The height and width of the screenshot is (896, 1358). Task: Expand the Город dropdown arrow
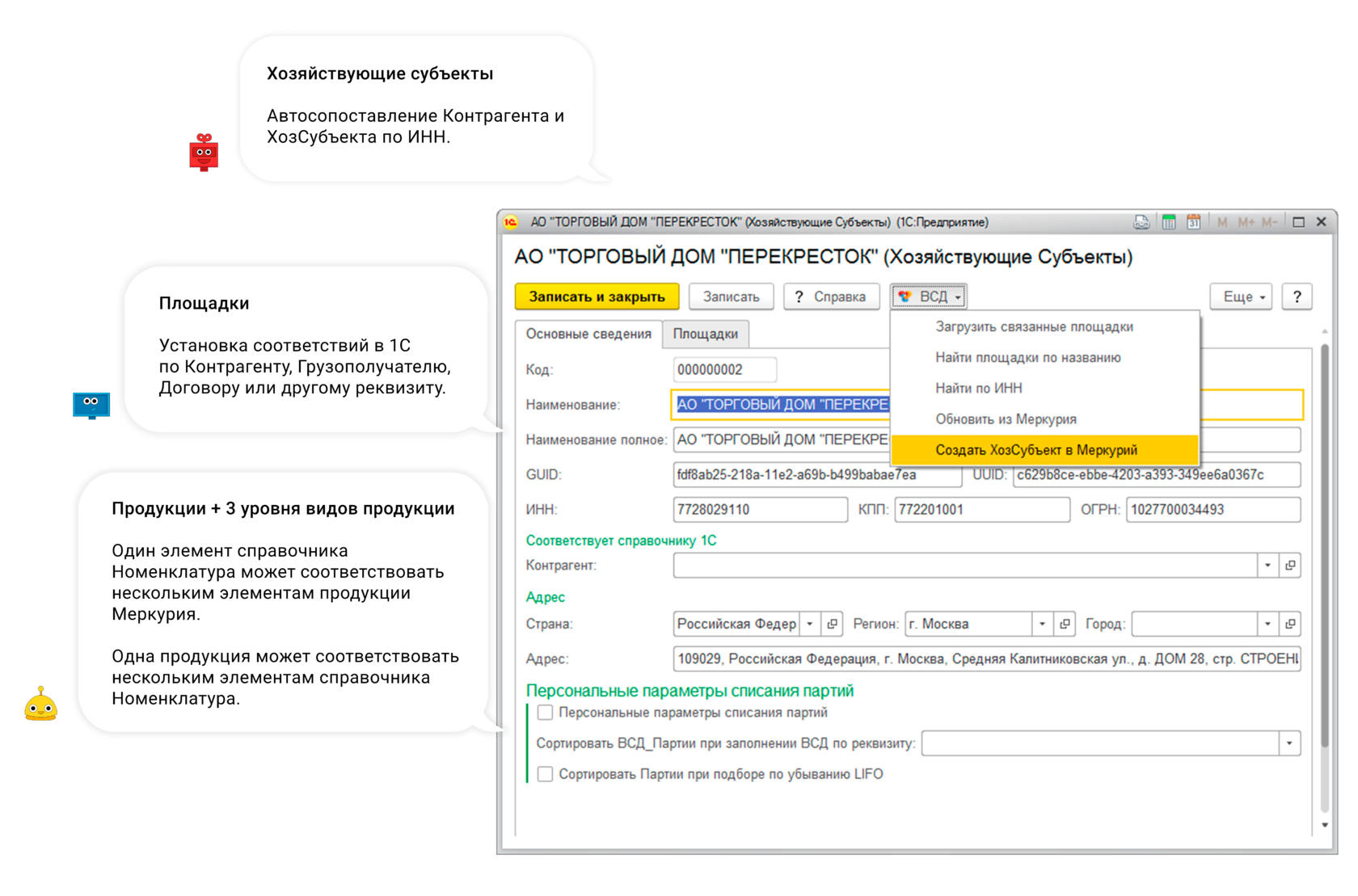click(1267, 624)
